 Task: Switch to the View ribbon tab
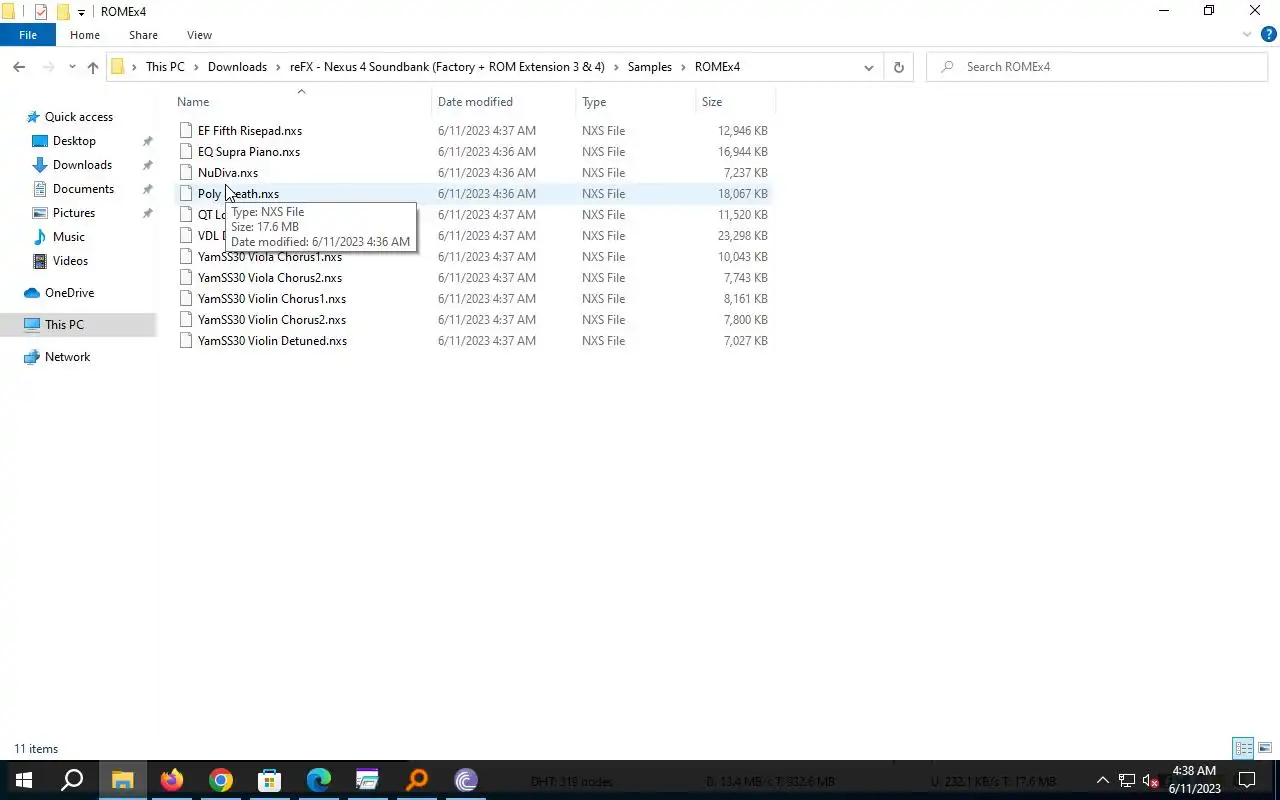pos(199,35)
